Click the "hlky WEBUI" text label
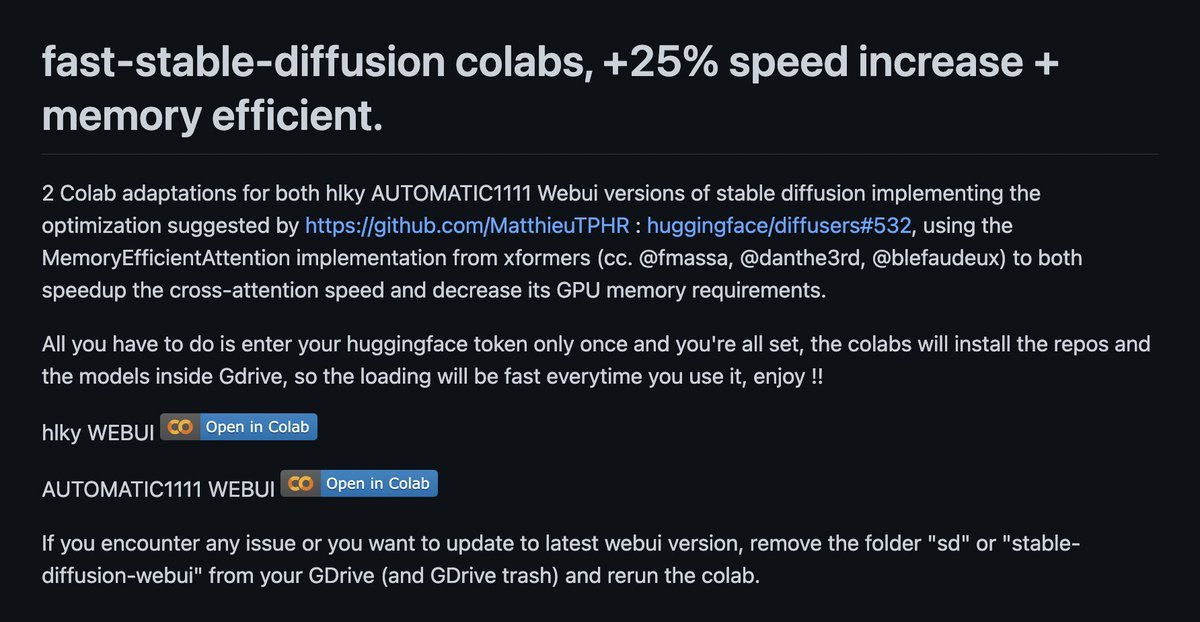The image size is (1200, 622). click(98, 431)
